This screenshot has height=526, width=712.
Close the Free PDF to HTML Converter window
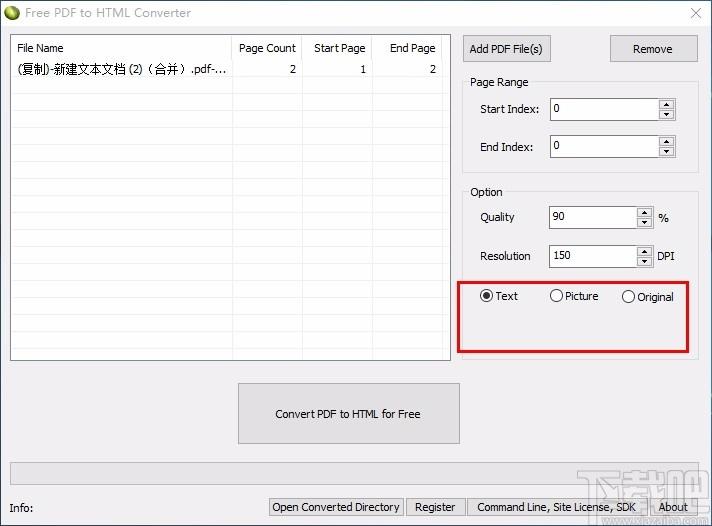(x=696, y=13)
